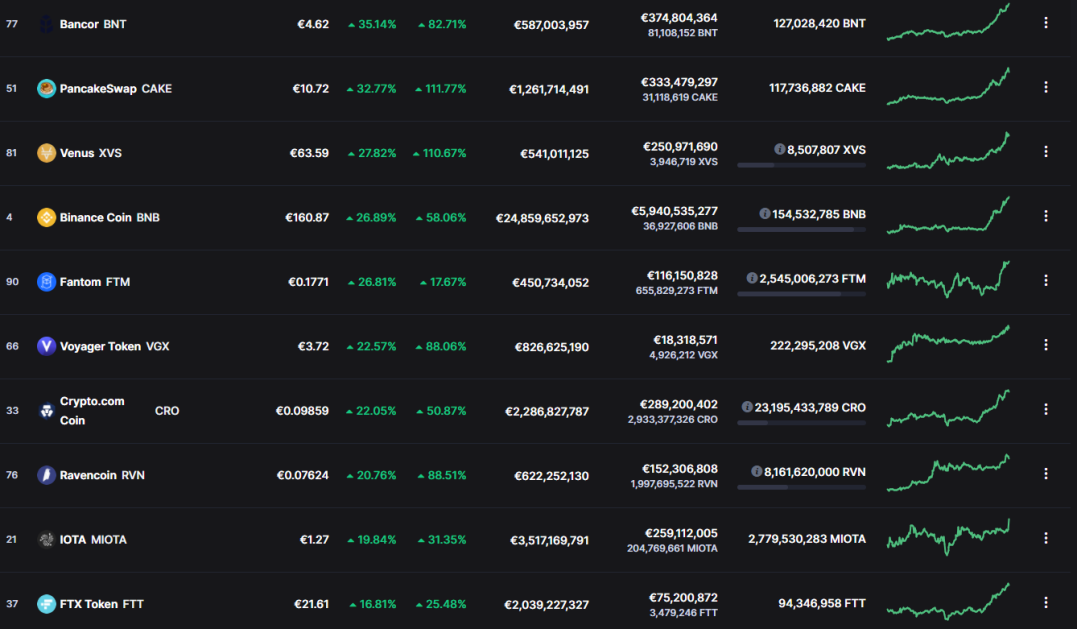Click Fantom 24h change 26.81%
This screenshot has height=629, width=1077.
pyautogui.click(x=372, y=282)
